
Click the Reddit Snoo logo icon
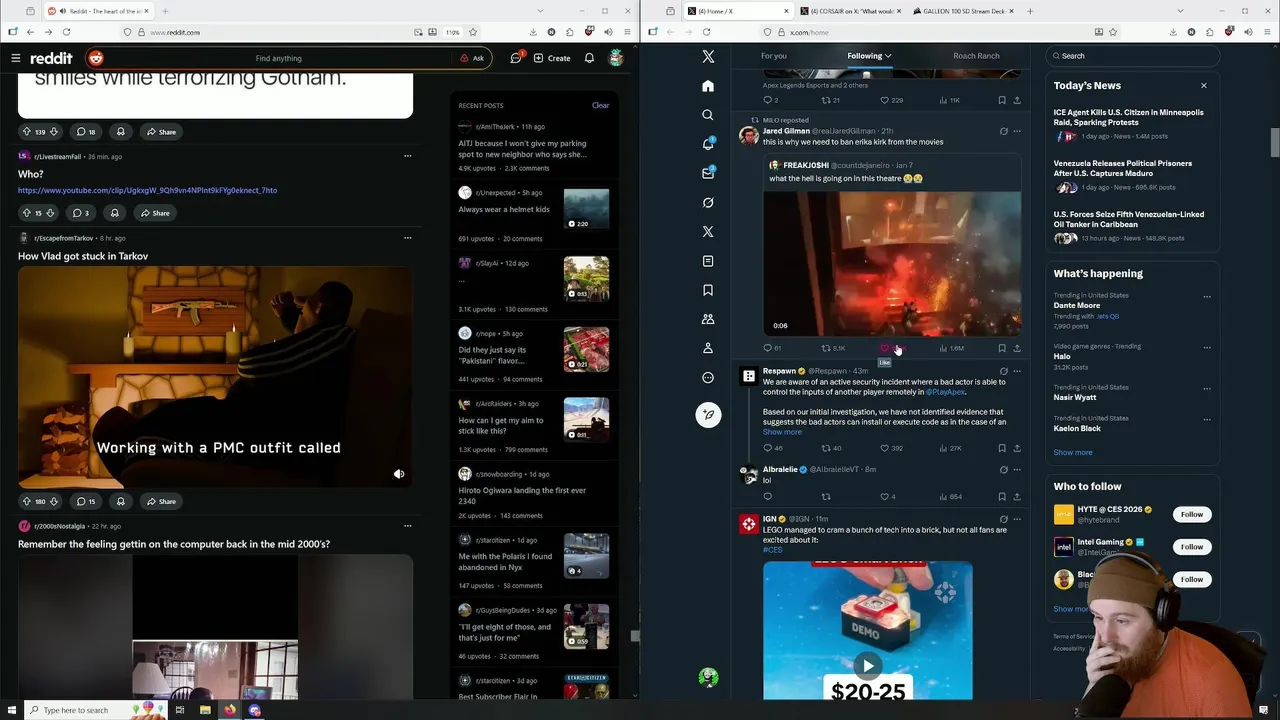point(96,58)
